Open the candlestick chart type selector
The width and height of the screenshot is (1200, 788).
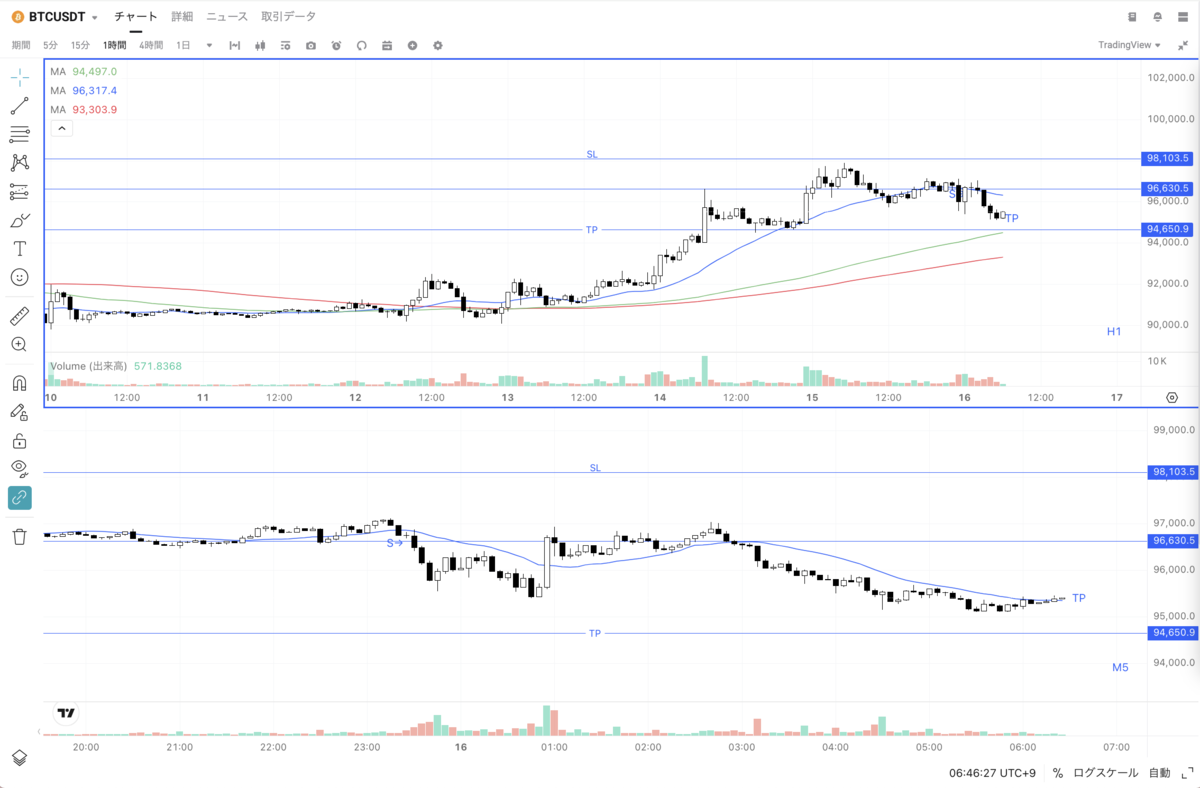point(260,45)
